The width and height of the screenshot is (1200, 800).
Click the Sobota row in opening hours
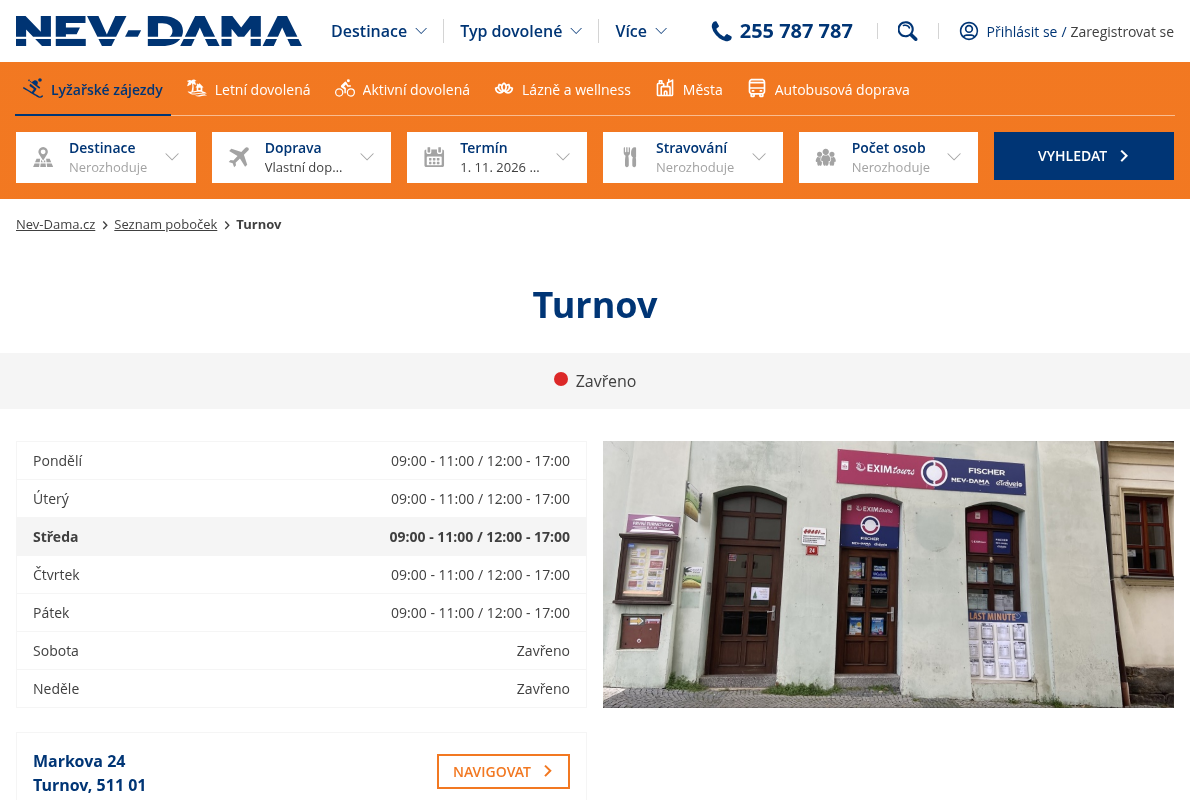click(301, 651)
